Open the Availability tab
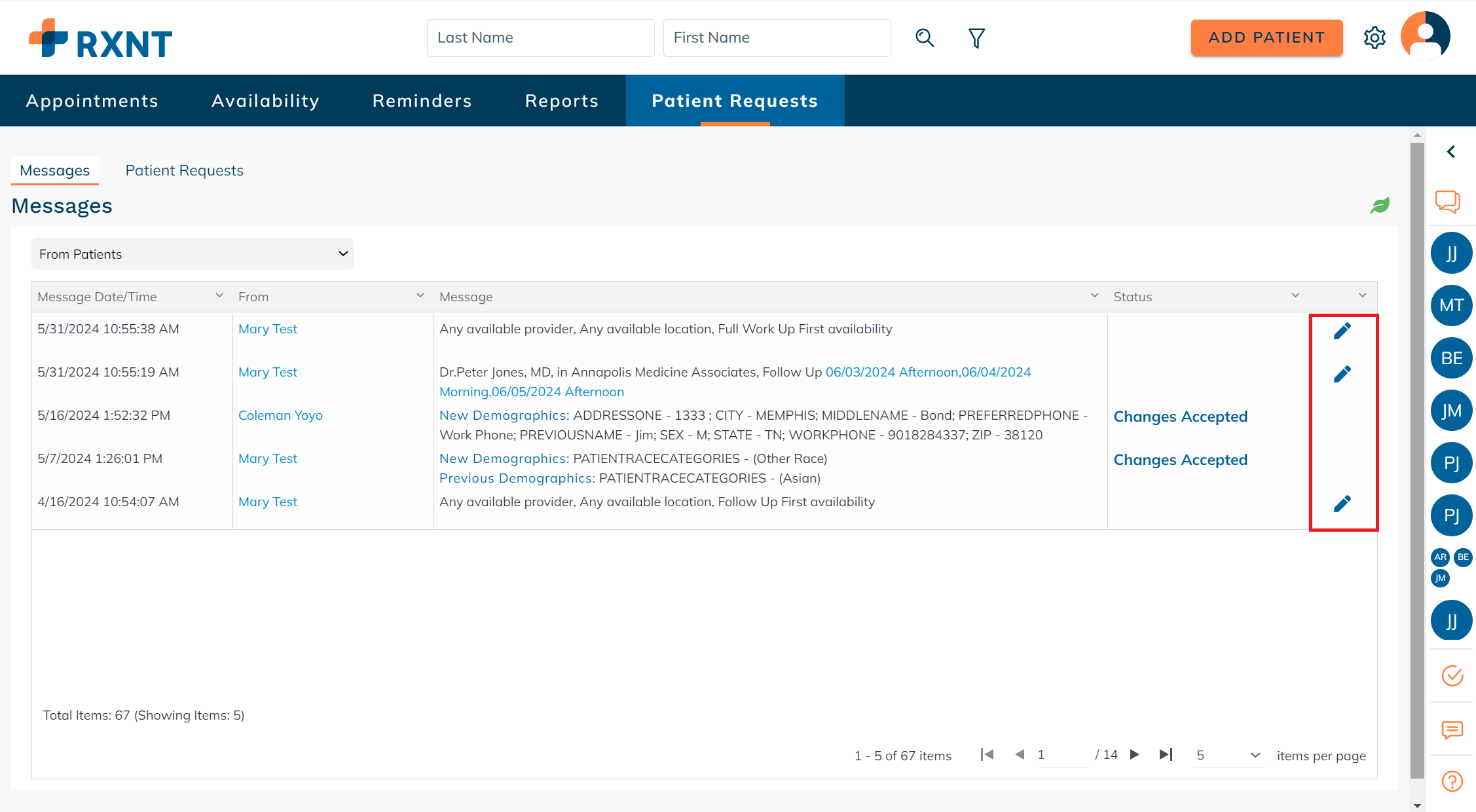Image resolution: width=1476 pixels, height=812 pixels. tap(265, 101)
